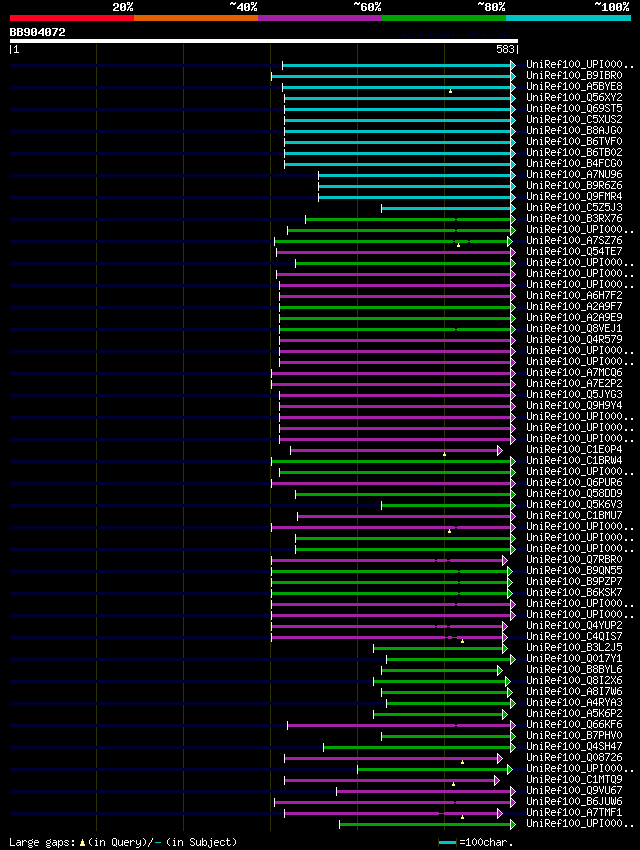Select the UniRef100_A8I7W6 label
The height and width of the screenshot is (850, 640).
[x=574, y=691]
